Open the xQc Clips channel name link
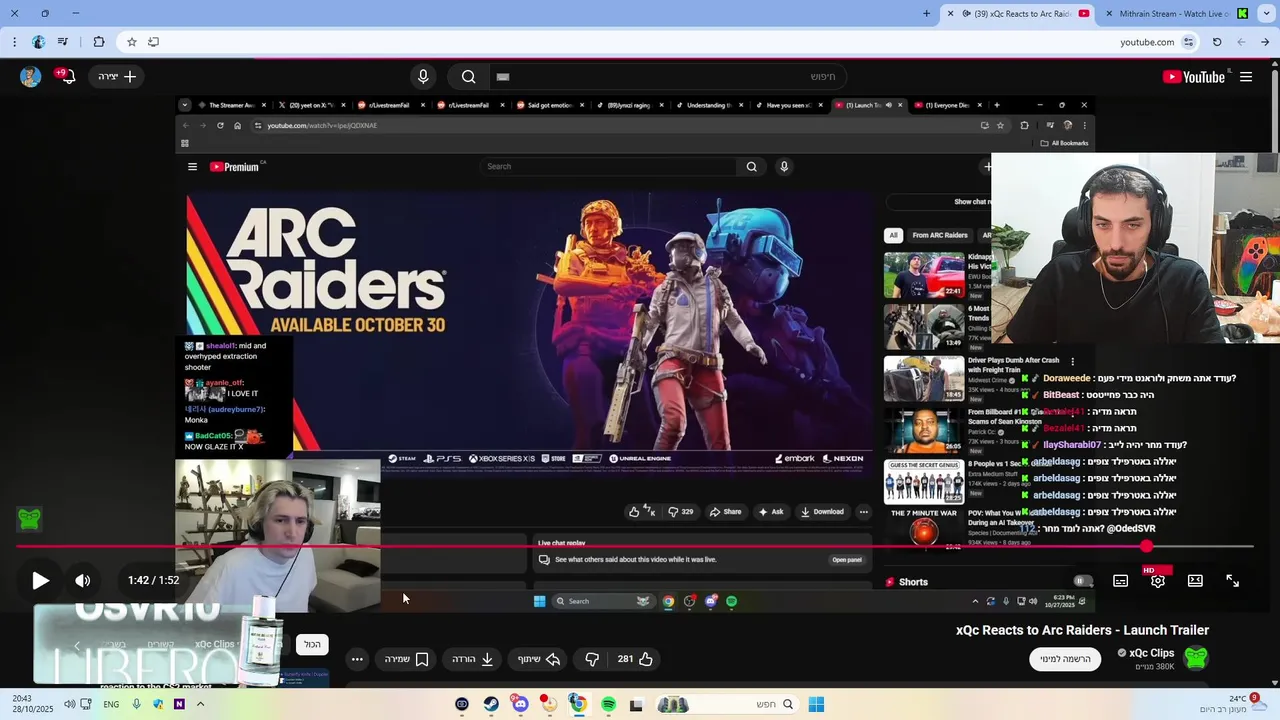Viewport: 1280px width, 720px height. (1151, 653)
